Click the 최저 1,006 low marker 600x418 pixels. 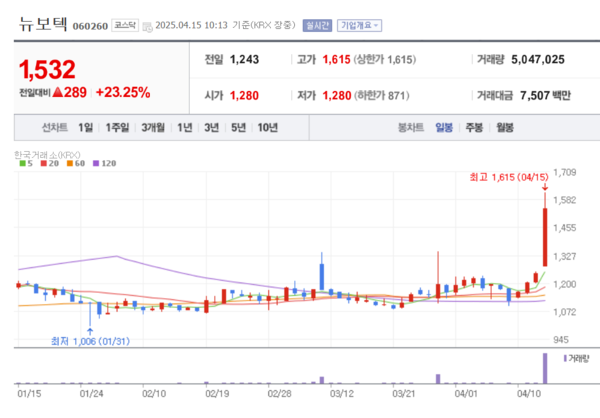coord(91,341)
